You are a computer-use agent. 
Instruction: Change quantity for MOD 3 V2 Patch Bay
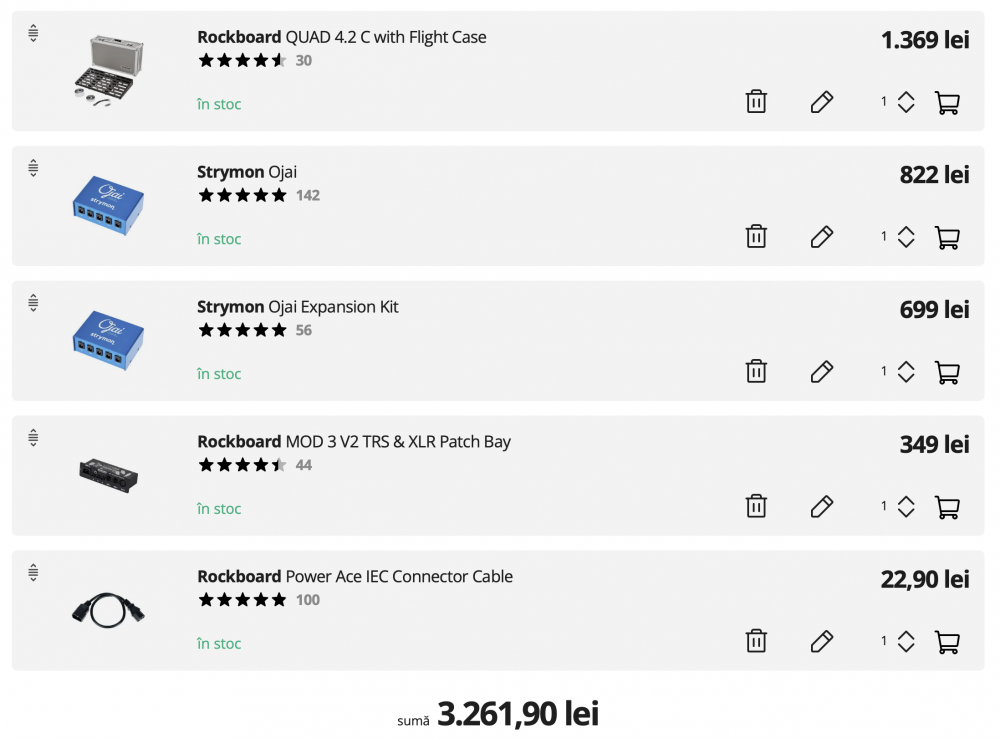[x=905, y=507]
